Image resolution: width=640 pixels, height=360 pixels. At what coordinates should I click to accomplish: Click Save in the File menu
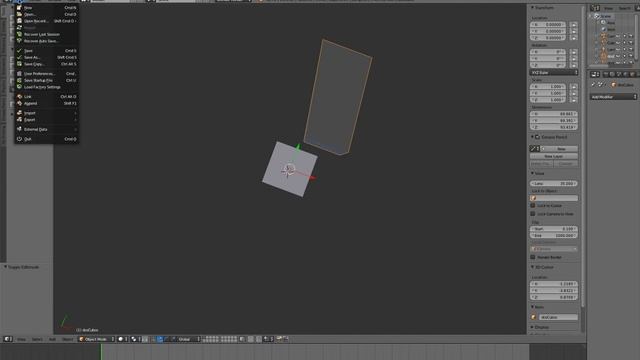(x=47, y=51)
